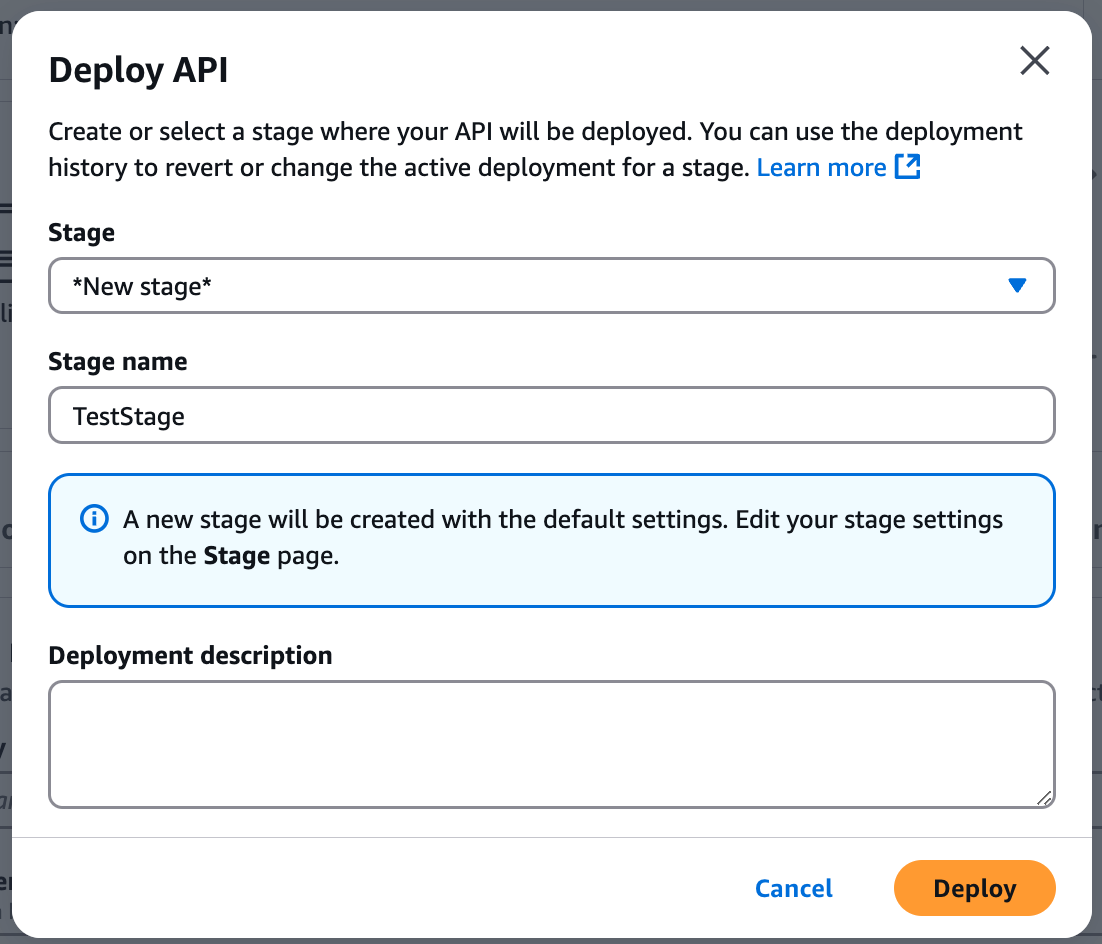Click the close X icon on the dialog

coord(1034,61)
